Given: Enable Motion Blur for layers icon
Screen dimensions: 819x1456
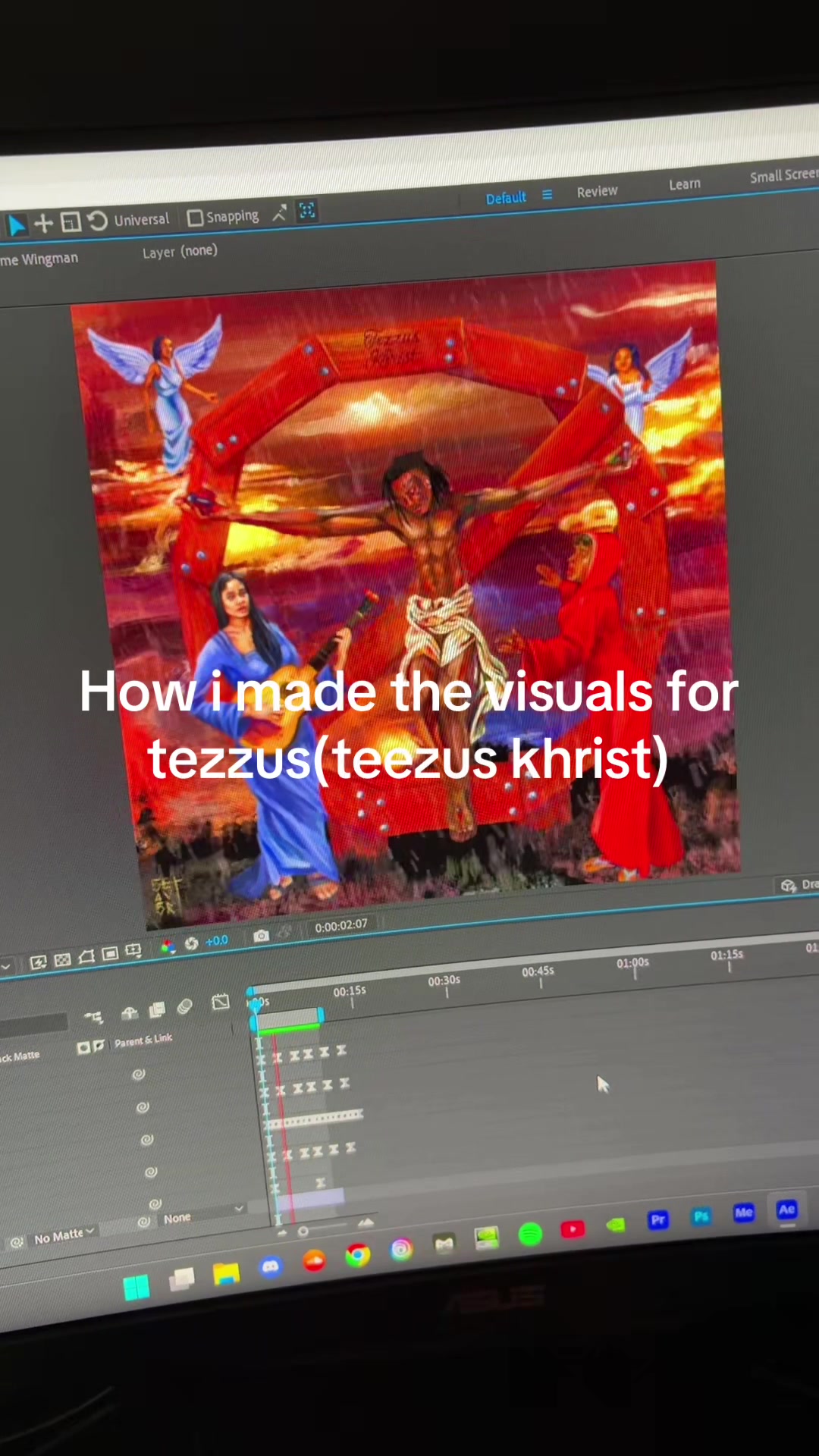Looking at the screenshot, I should (184, 1006).
